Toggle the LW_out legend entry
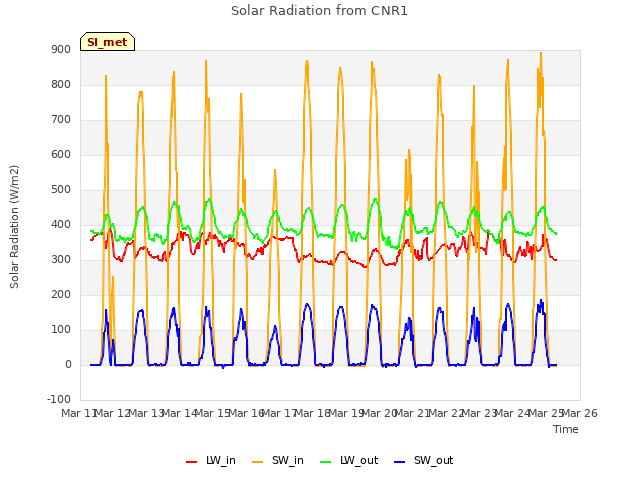 point(349,460)
